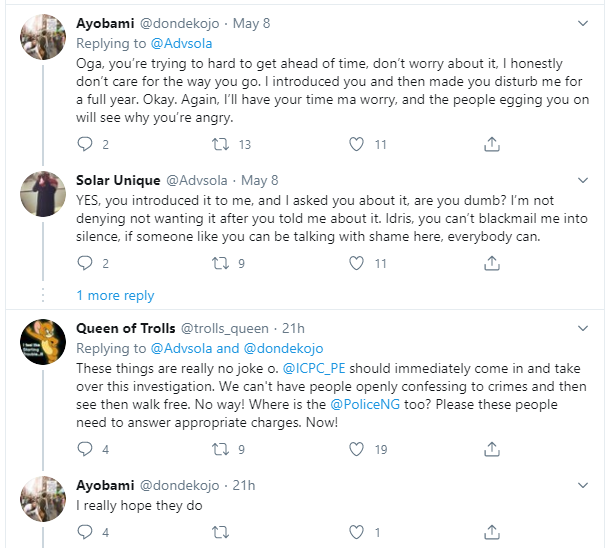Image resolution: width=609 pixels, height=548 pixels.
Task: Open options chevron on Ayobami's top tweet
Action: (x=584, y=21)
